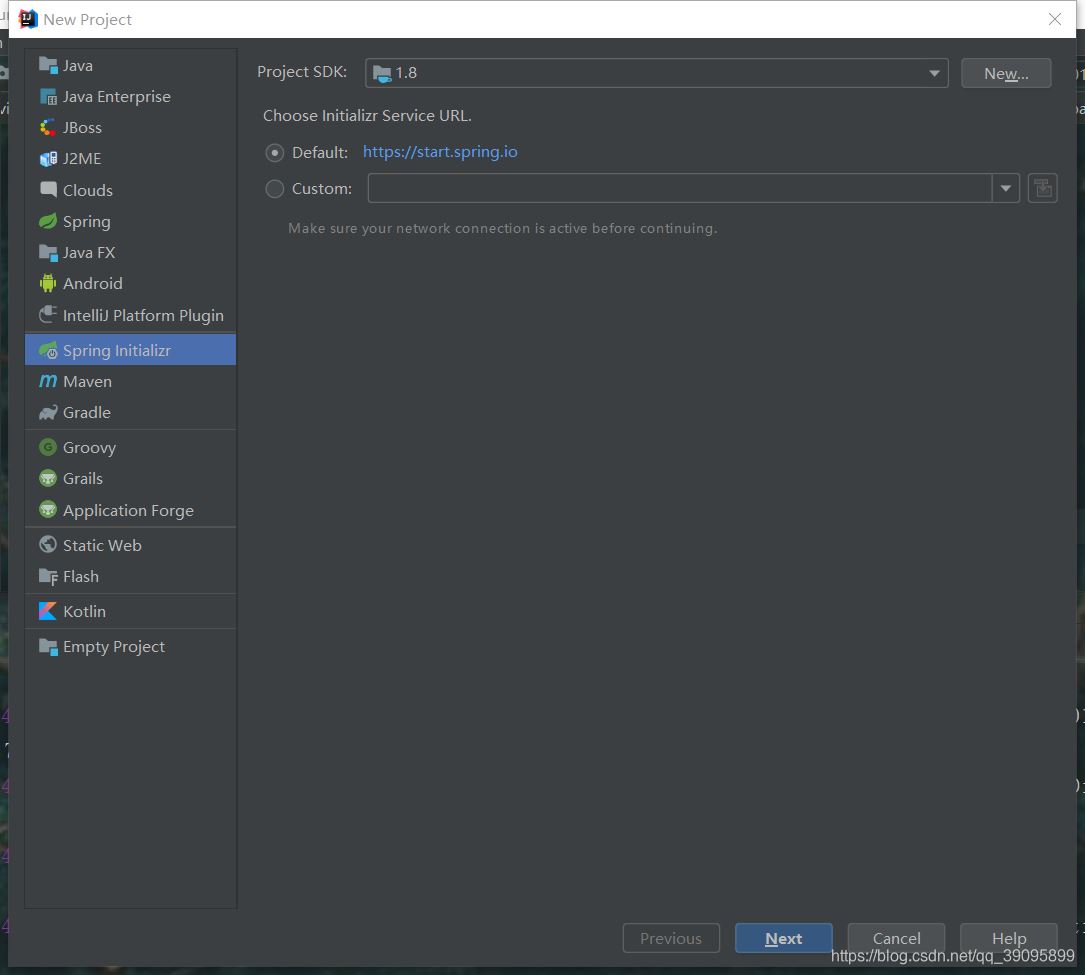Click the disabled Previous button
The image size is (1085, 975).
pyautogui.click(x=671, y=938)
